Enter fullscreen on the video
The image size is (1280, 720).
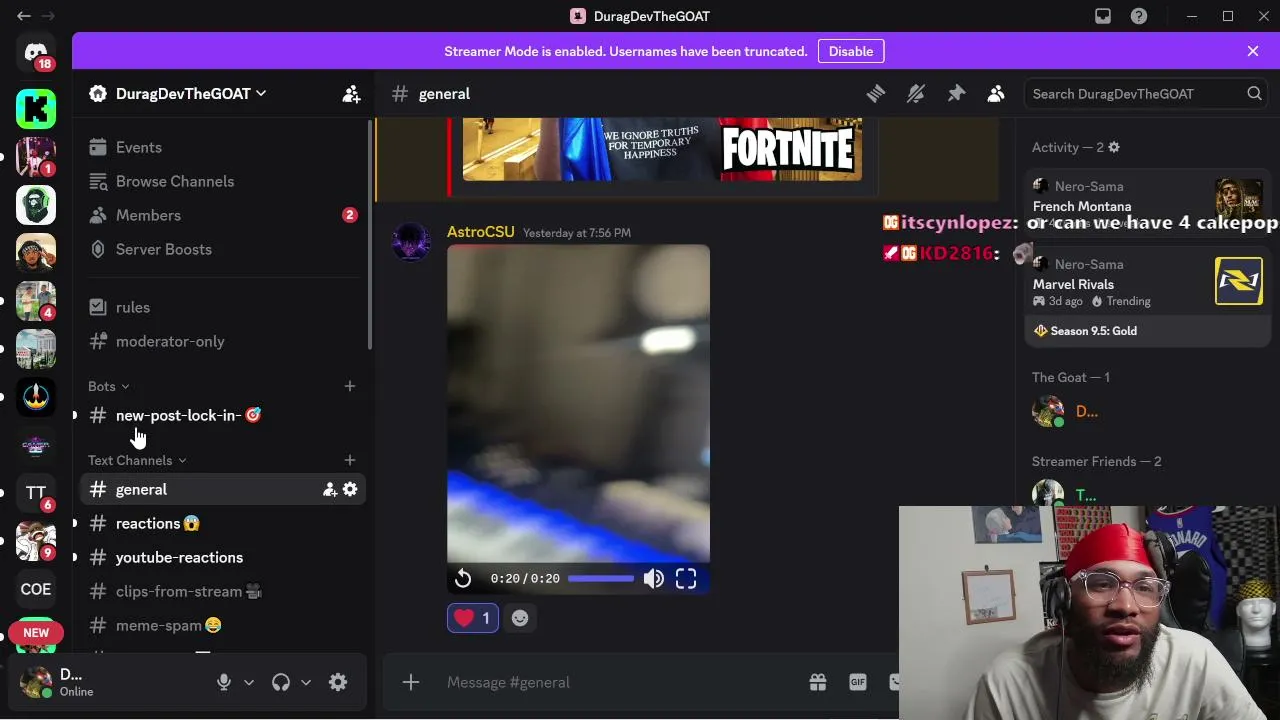pos(686,578)
